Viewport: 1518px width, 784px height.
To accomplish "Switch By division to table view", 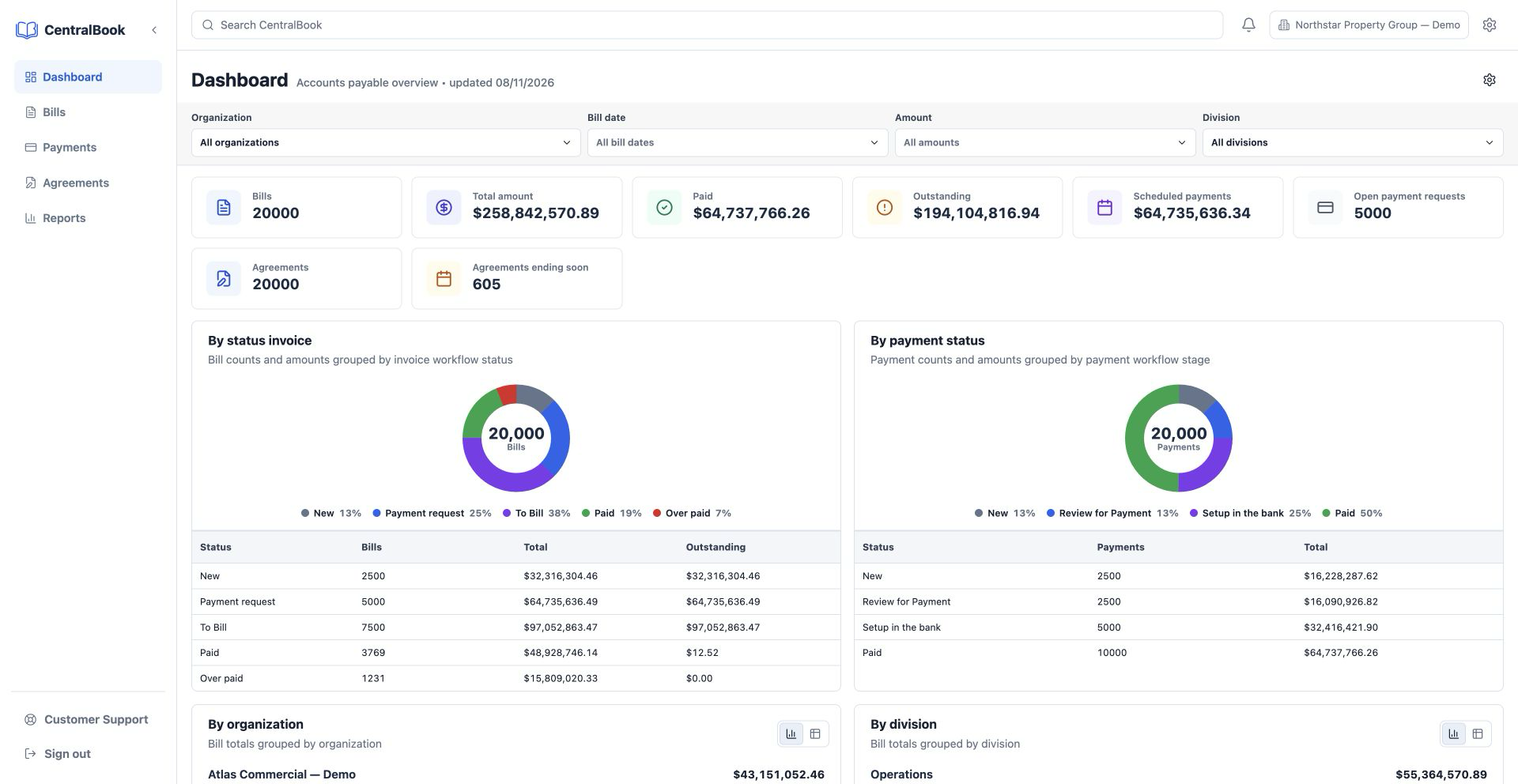I will click(1478, 734).
